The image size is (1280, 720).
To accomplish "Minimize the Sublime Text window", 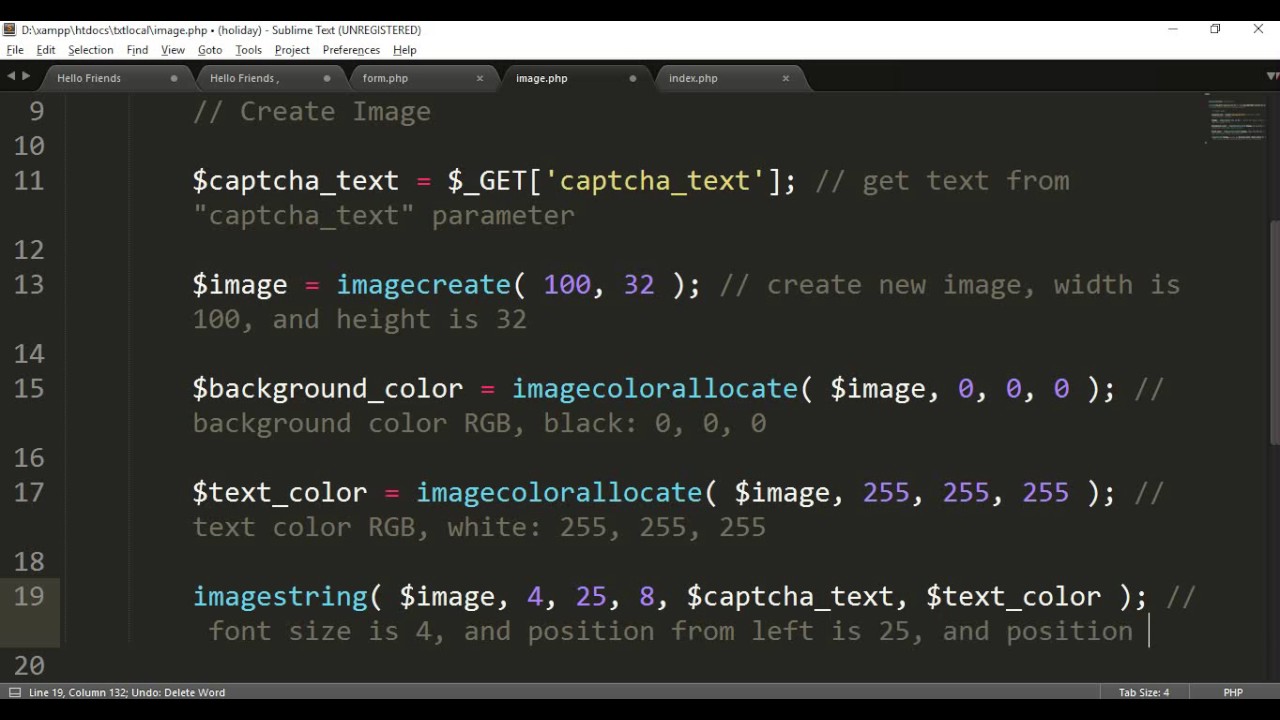I will coord(1172,29).
